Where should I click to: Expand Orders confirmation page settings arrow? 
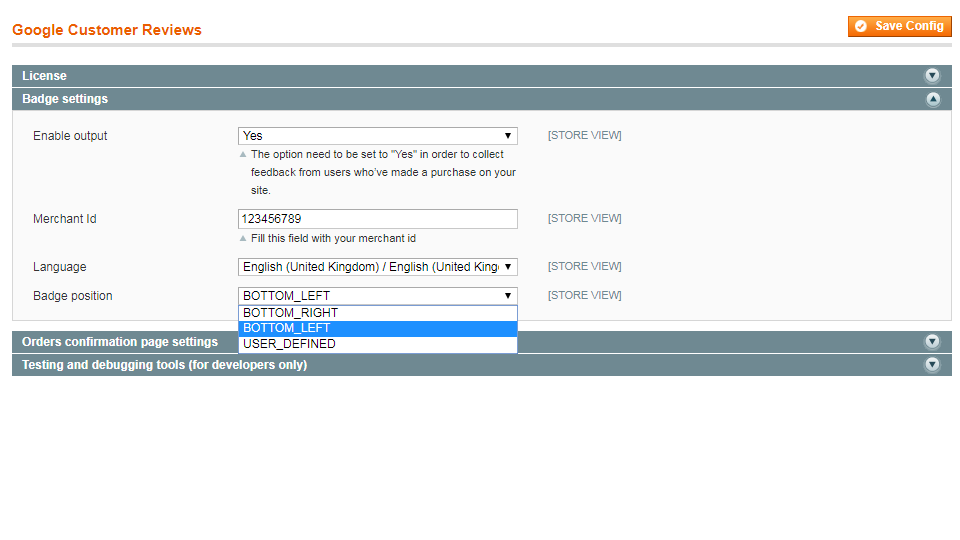[x=932, y=342]
